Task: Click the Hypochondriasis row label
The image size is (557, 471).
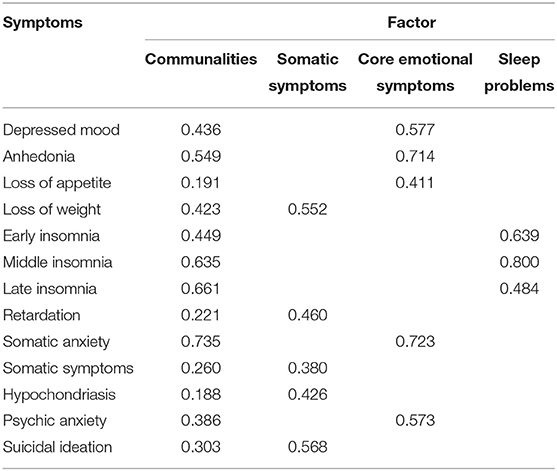Action: (59, 395)
